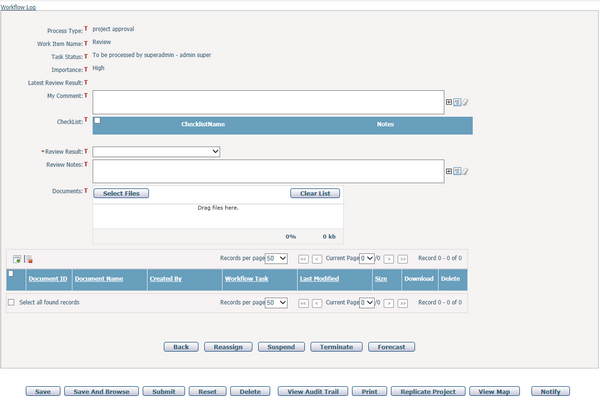Click inside the My Comment text area

[268, 102]
